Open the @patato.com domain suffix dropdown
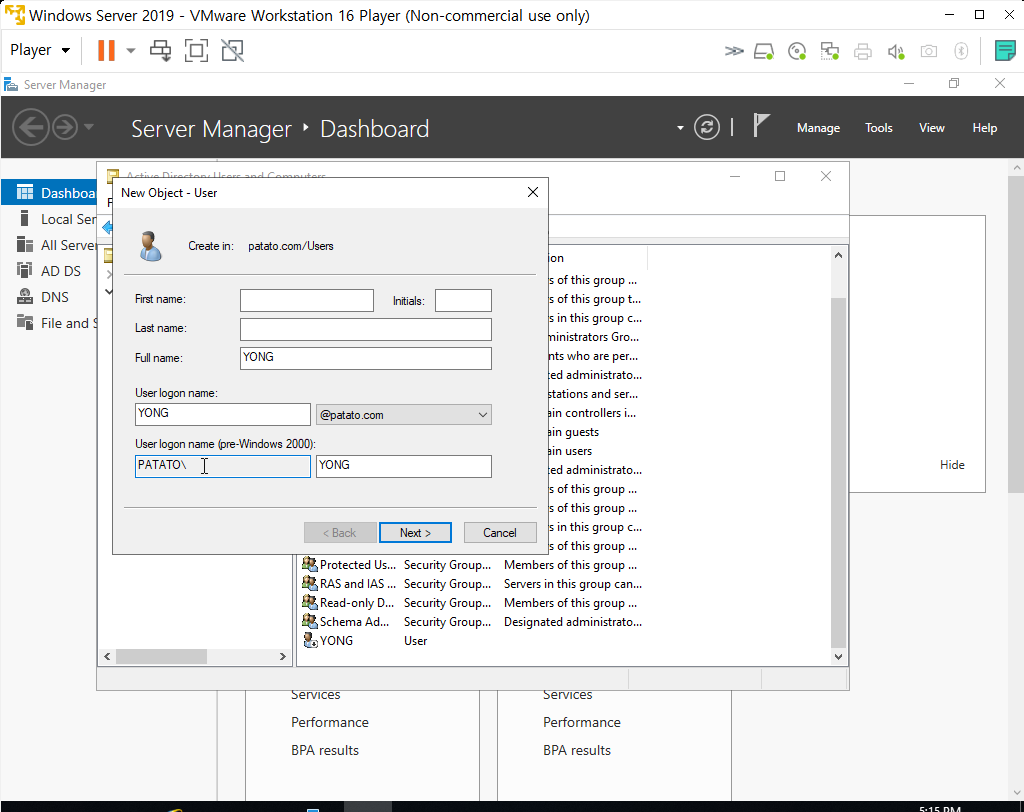The height and width of the screenshot is (812, 1024). click(404, 415)
